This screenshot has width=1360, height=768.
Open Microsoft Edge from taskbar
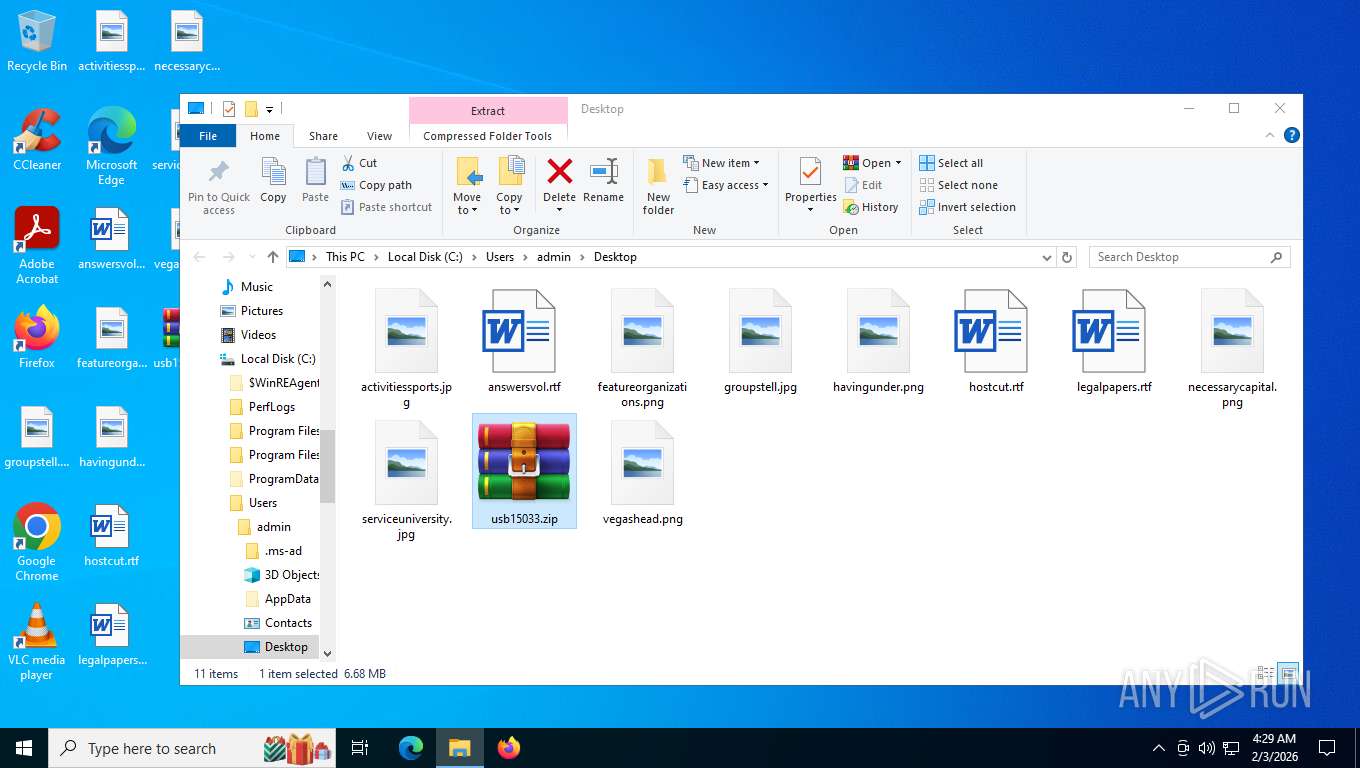(411, 748)
